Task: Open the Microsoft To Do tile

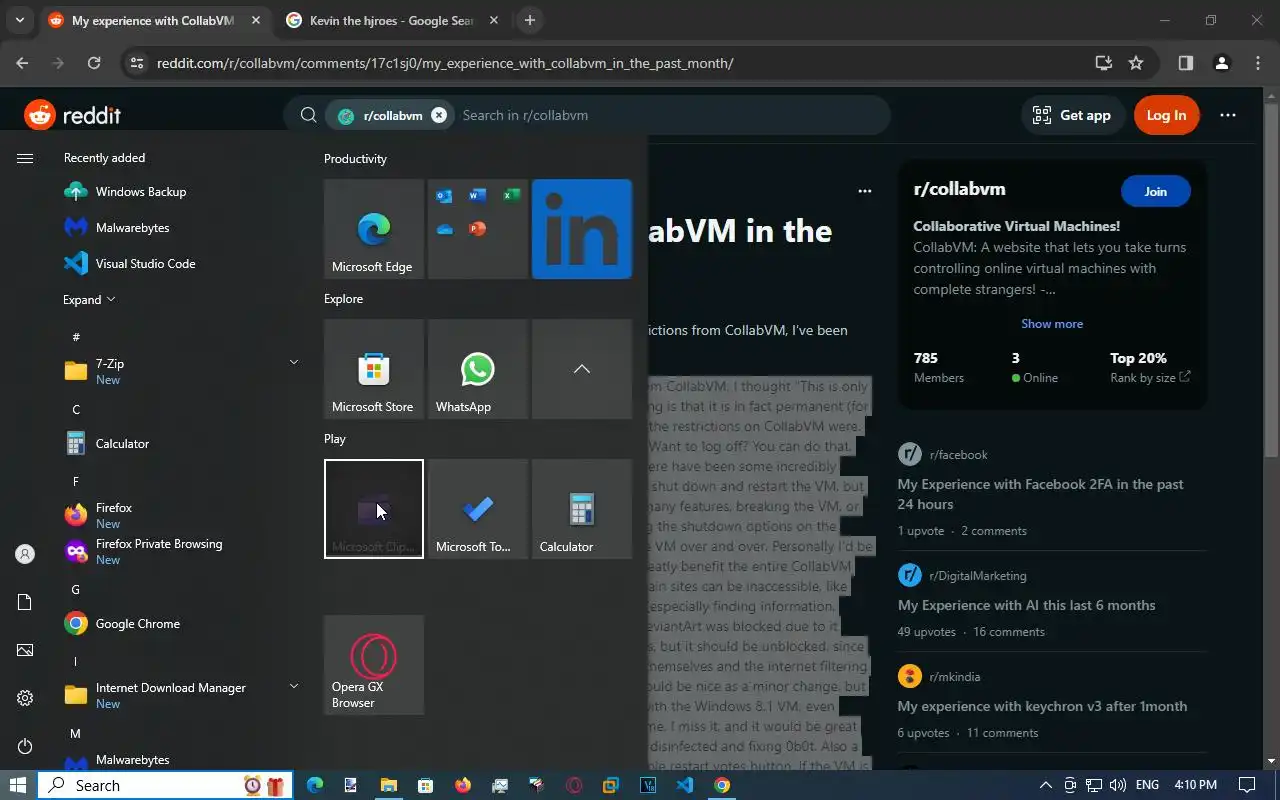Action: click(x=478, y=509)
